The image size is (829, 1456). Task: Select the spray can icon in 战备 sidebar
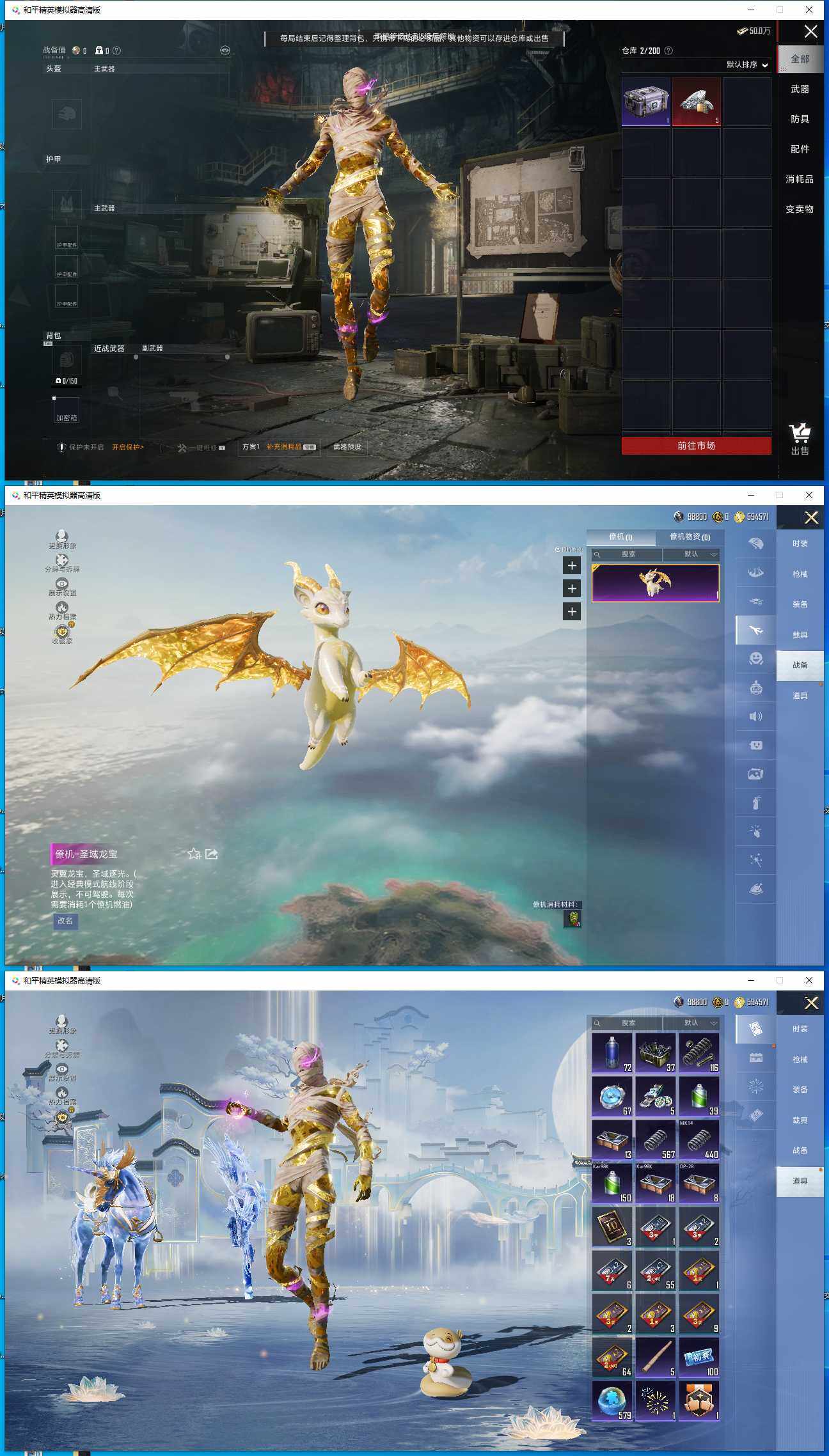[756, 802]
